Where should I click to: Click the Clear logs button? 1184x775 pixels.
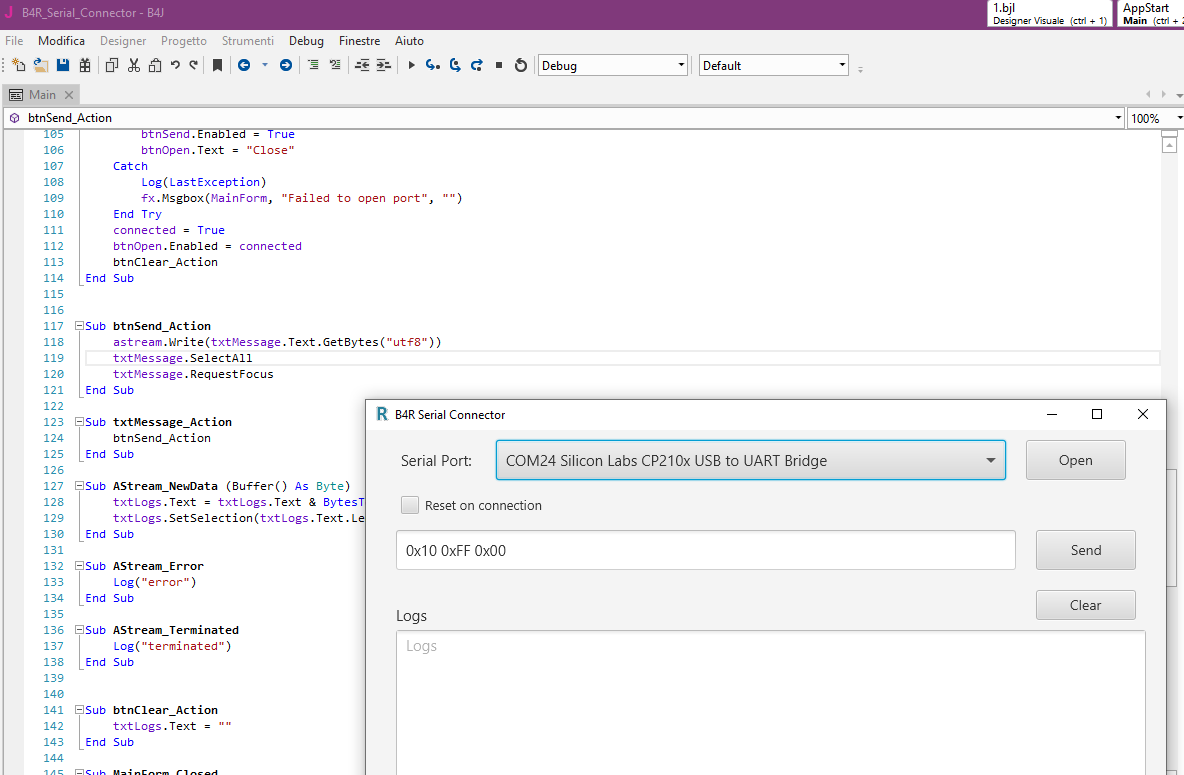point(1085,605)
